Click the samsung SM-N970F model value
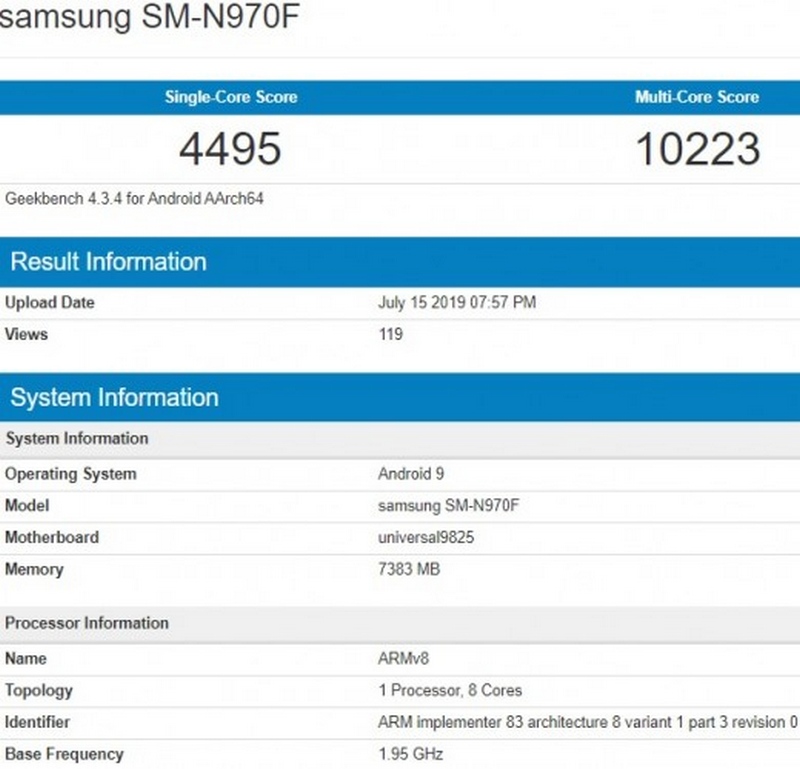The width and height of the screenshot is (800, 769). 448,506
